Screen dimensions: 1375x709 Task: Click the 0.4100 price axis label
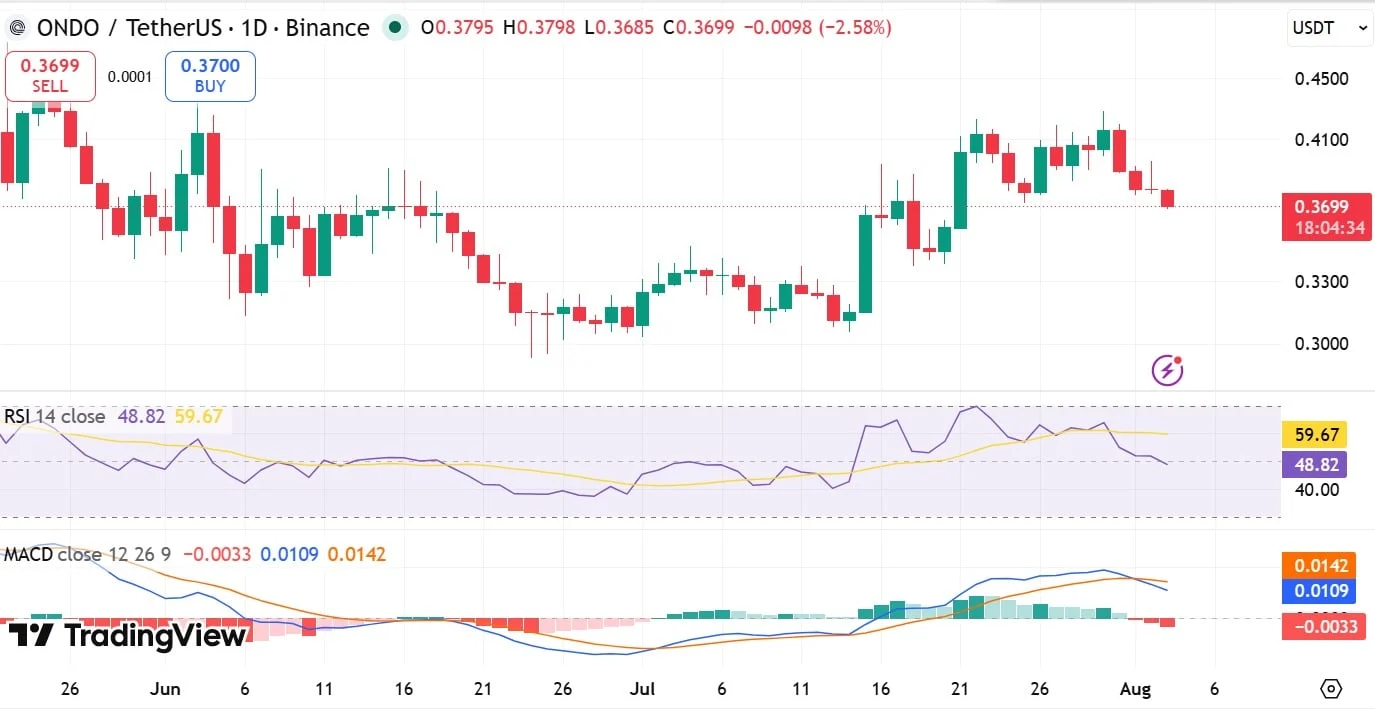1321,140
